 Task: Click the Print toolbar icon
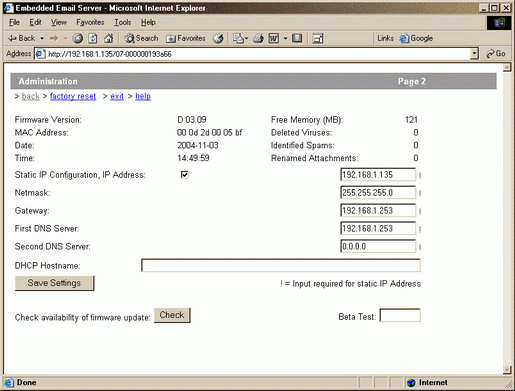pyautogui.click(x=258, y=38)
